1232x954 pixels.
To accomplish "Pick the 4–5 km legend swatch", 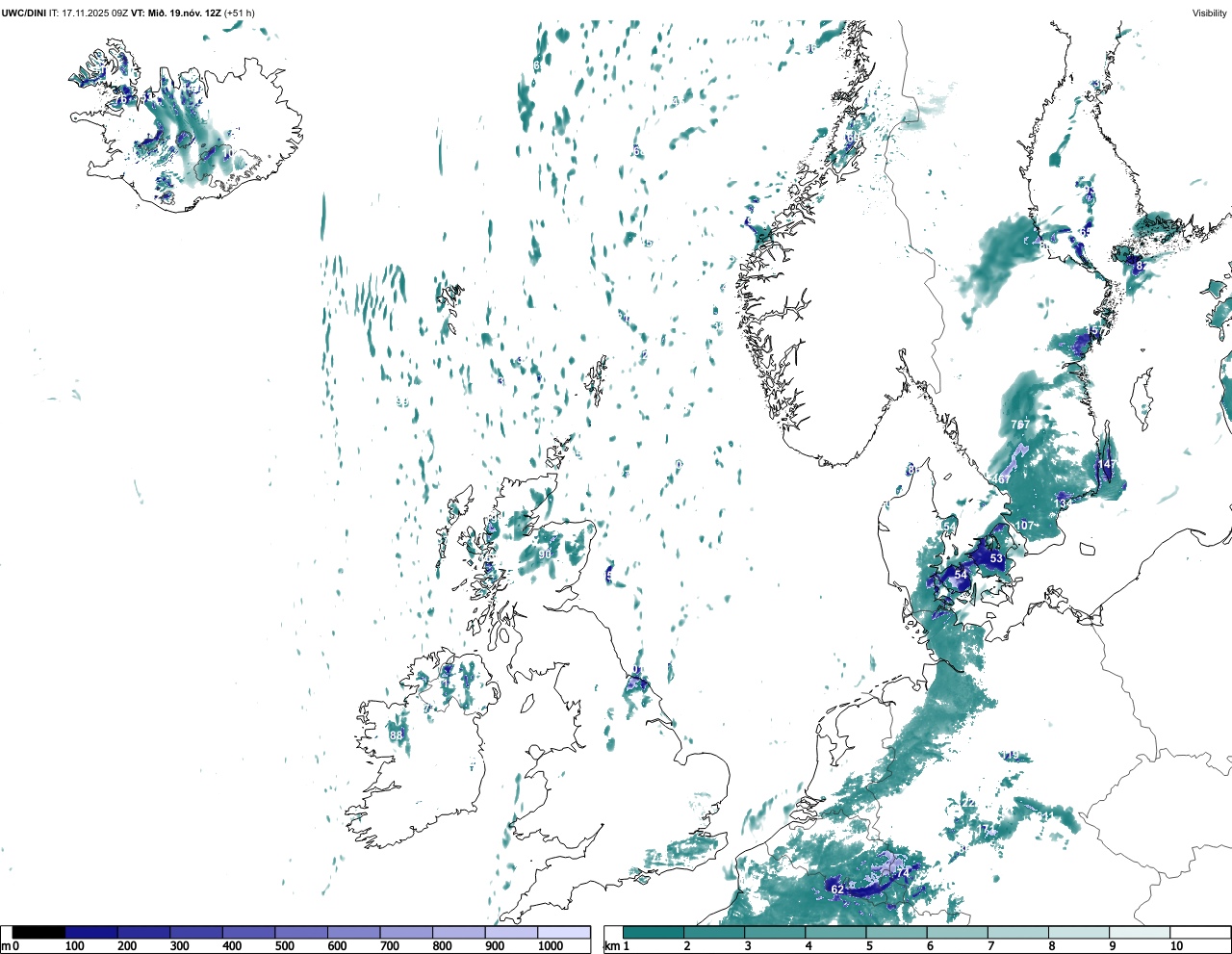I will 835,932.
